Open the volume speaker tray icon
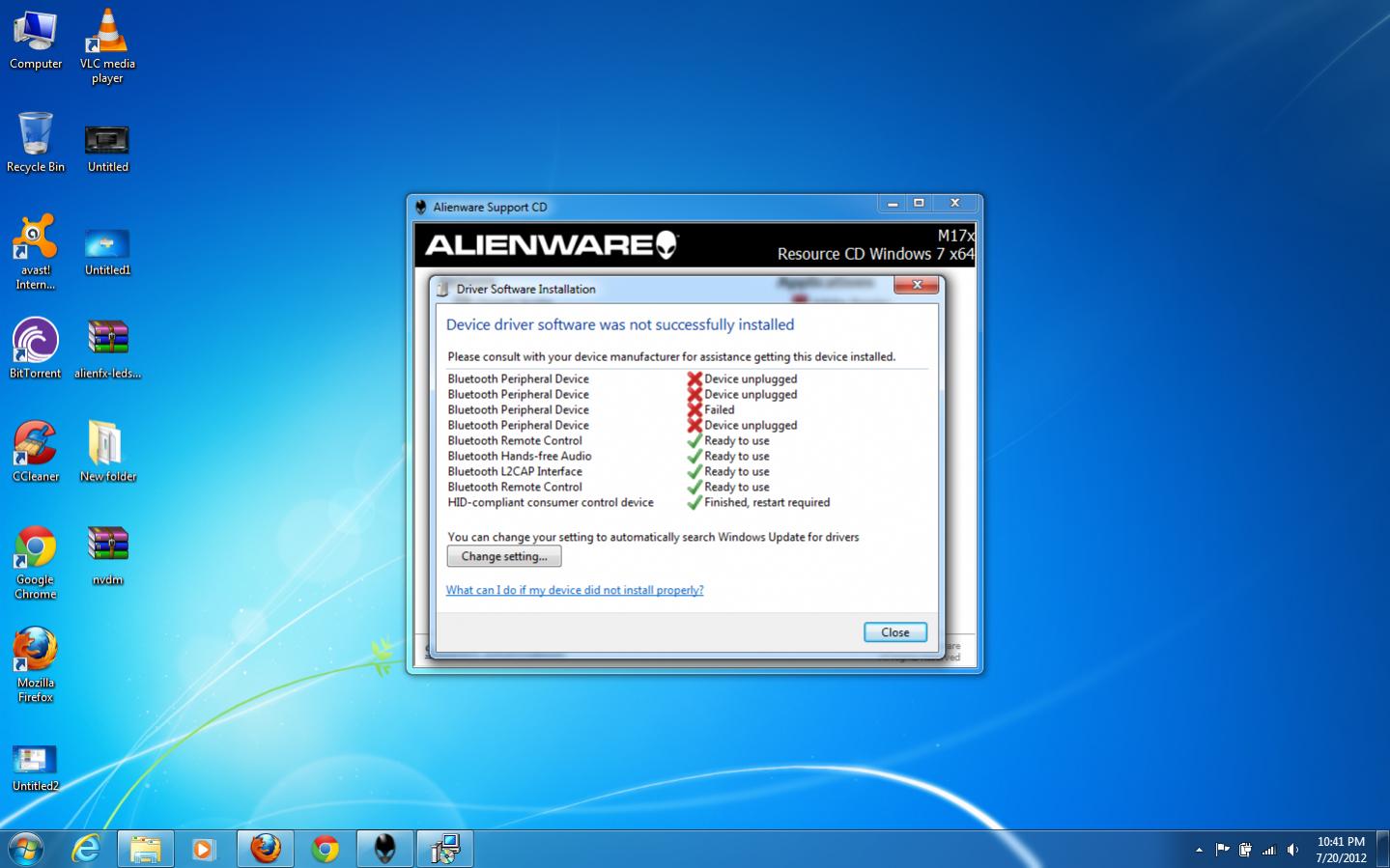The image size is (1390, 868). click(x=1292, y=850)
